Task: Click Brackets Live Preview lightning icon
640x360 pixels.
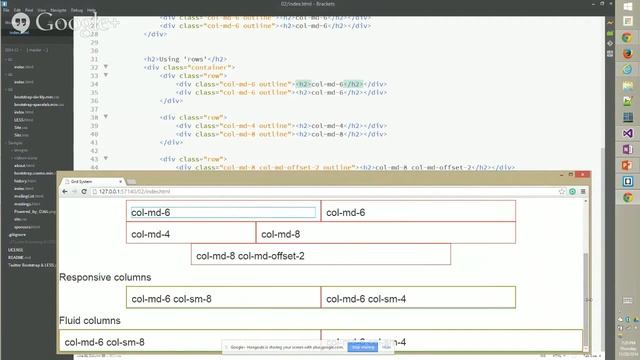Action: (610, 23)
